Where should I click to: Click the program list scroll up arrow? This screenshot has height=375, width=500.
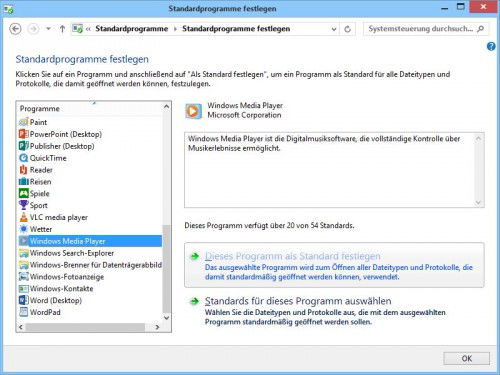(166, 106)
